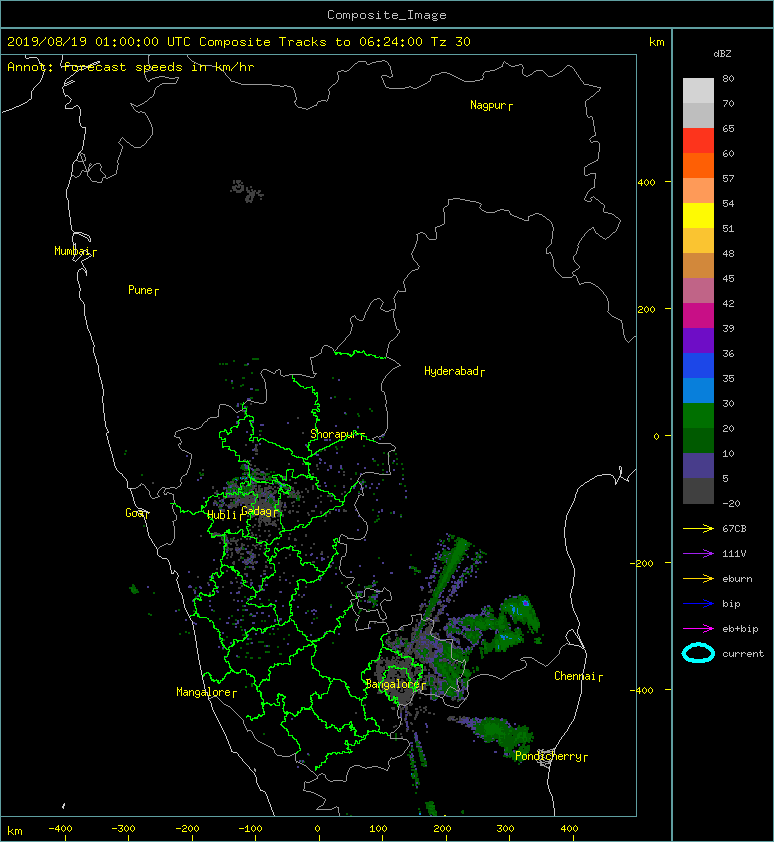Click the purple 111V arrow in legend
The width and height of the screenshot is (774, 842).
point(698,553)
